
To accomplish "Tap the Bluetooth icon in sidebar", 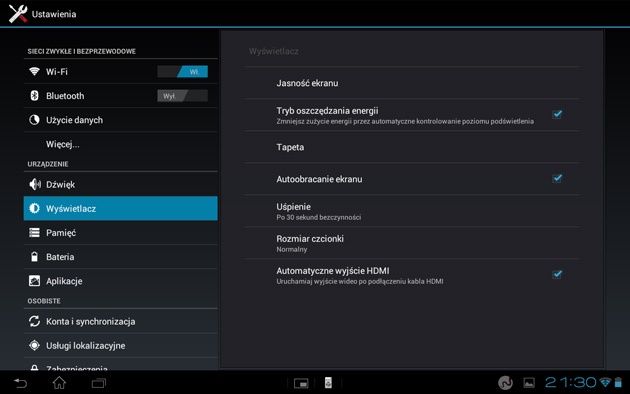I will pos(35,96).
